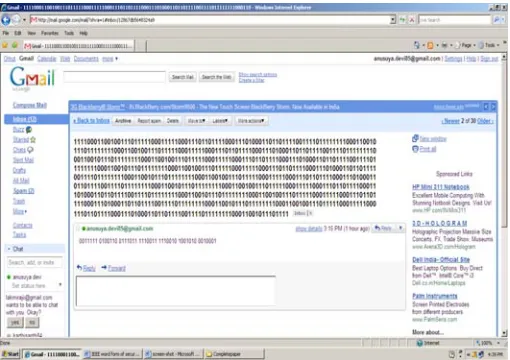Click the Forward arrow icon below the message

[104, 268]
